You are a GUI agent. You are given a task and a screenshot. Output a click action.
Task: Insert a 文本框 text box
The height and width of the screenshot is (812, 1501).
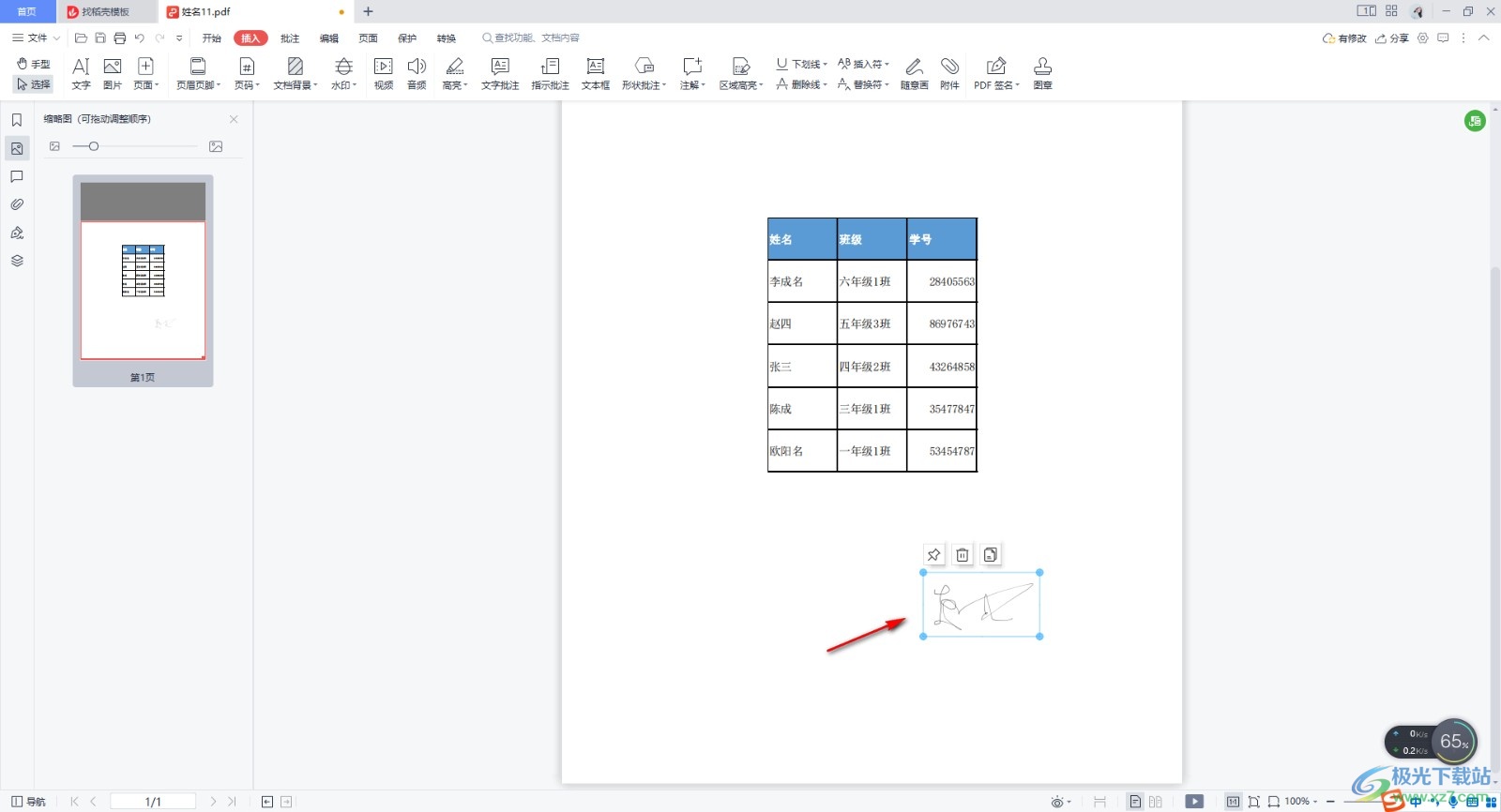click(x=596, y=73)
